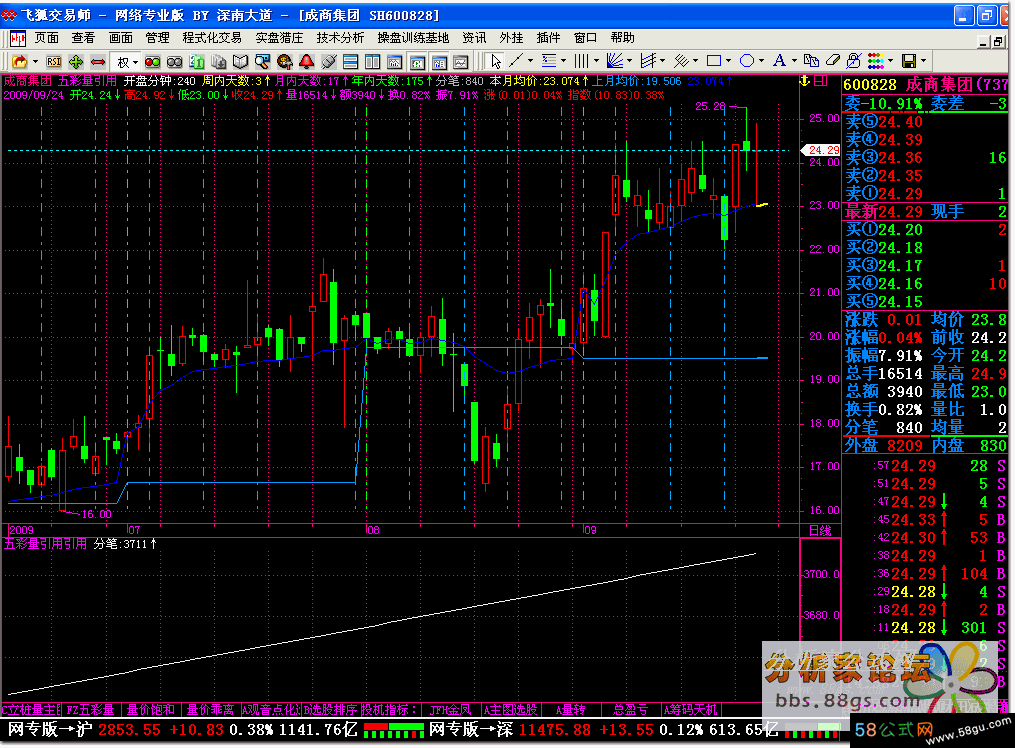Open the 技术分析 menu

point(340,38)
